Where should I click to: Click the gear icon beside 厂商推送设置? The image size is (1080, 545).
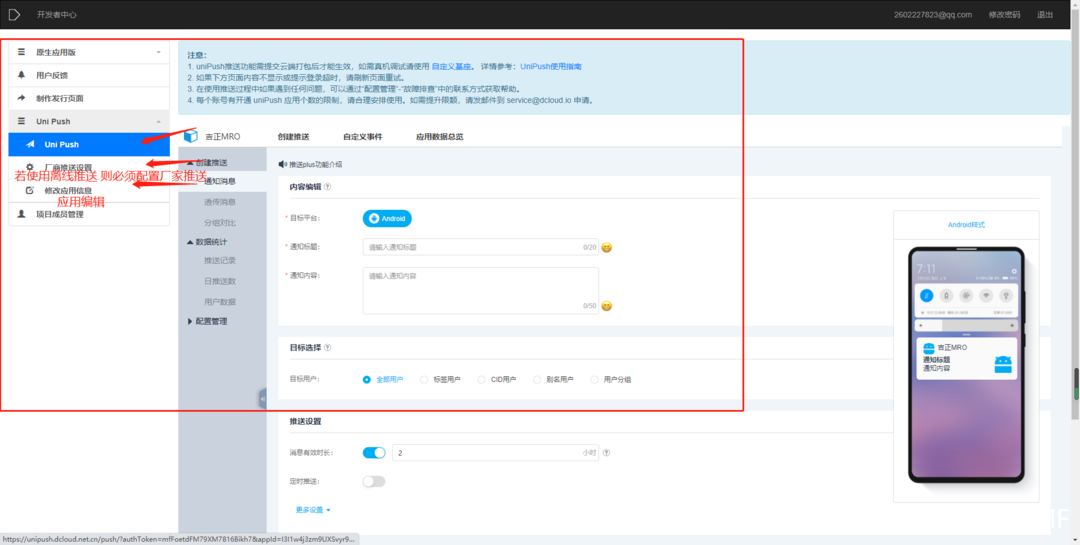(x=30, y=167)
